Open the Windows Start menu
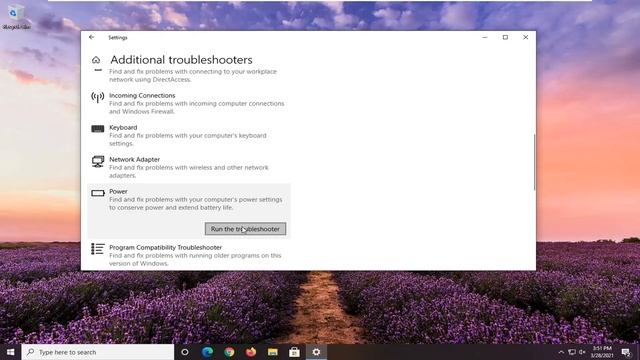The image size is (640, 360). pyautogui.click(x=11, y=352)
